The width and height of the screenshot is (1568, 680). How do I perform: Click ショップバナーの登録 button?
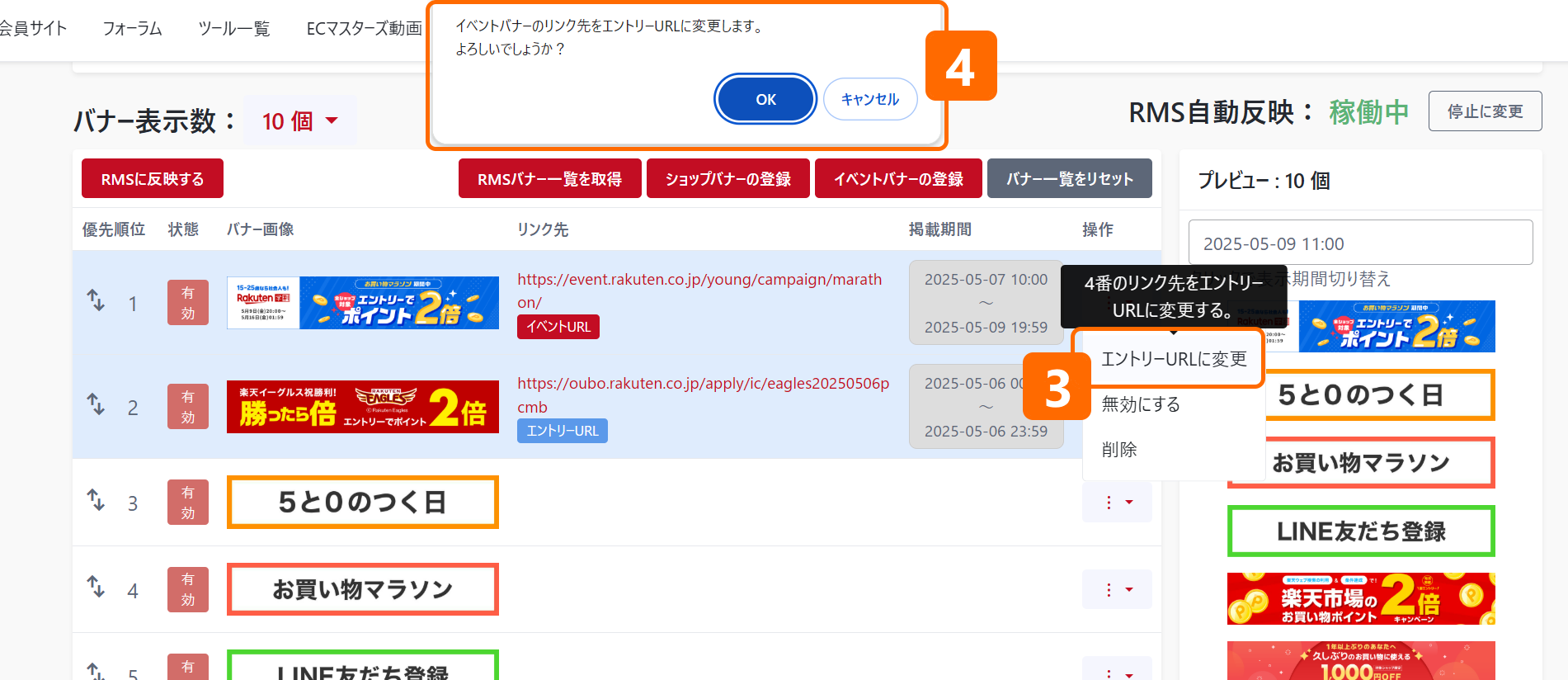tap(728, 178)
